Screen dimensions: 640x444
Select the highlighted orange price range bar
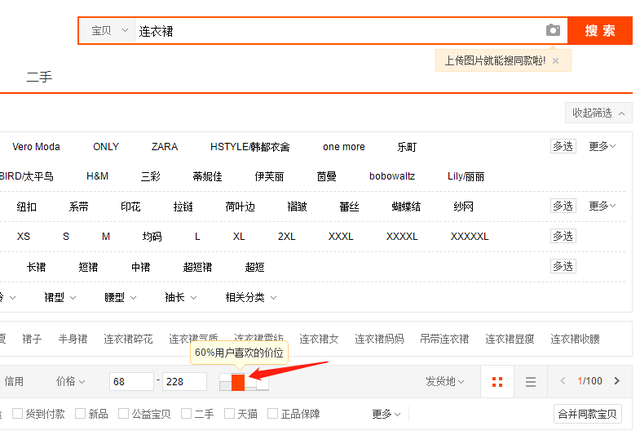(x=238, y=382)
